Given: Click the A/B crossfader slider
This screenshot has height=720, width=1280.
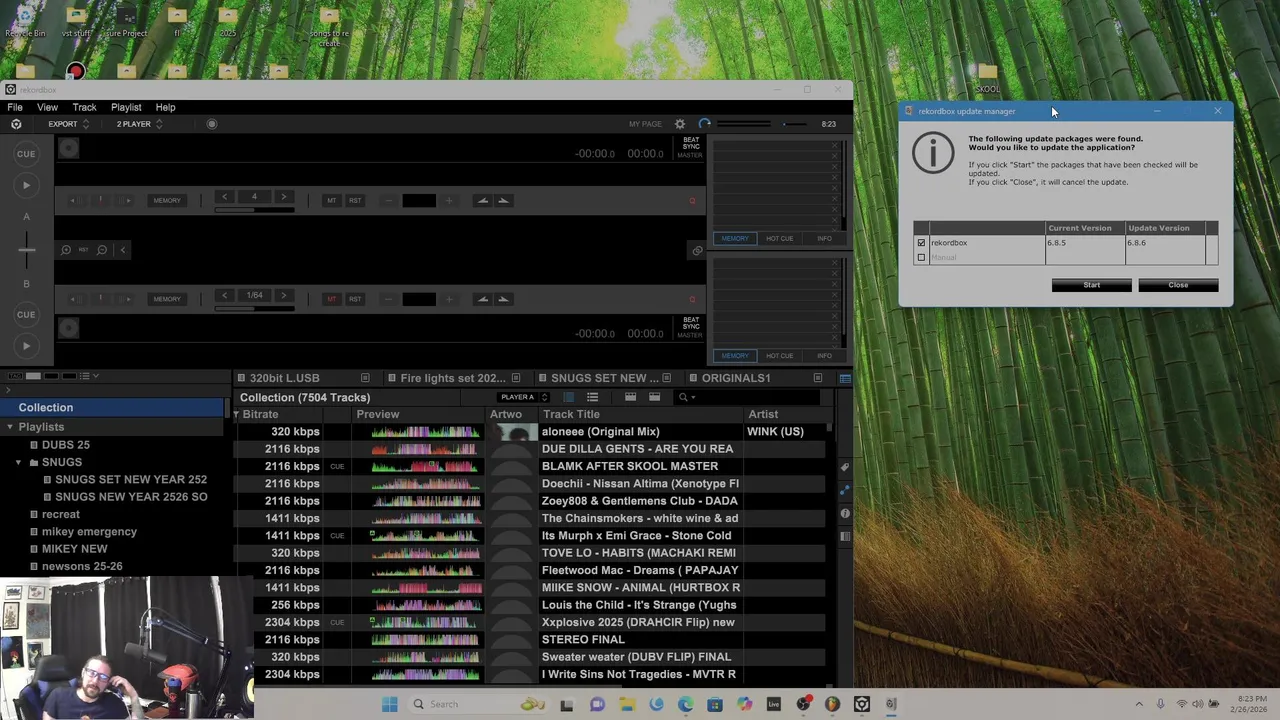Looking at the screenshot, I should (27, 250).
